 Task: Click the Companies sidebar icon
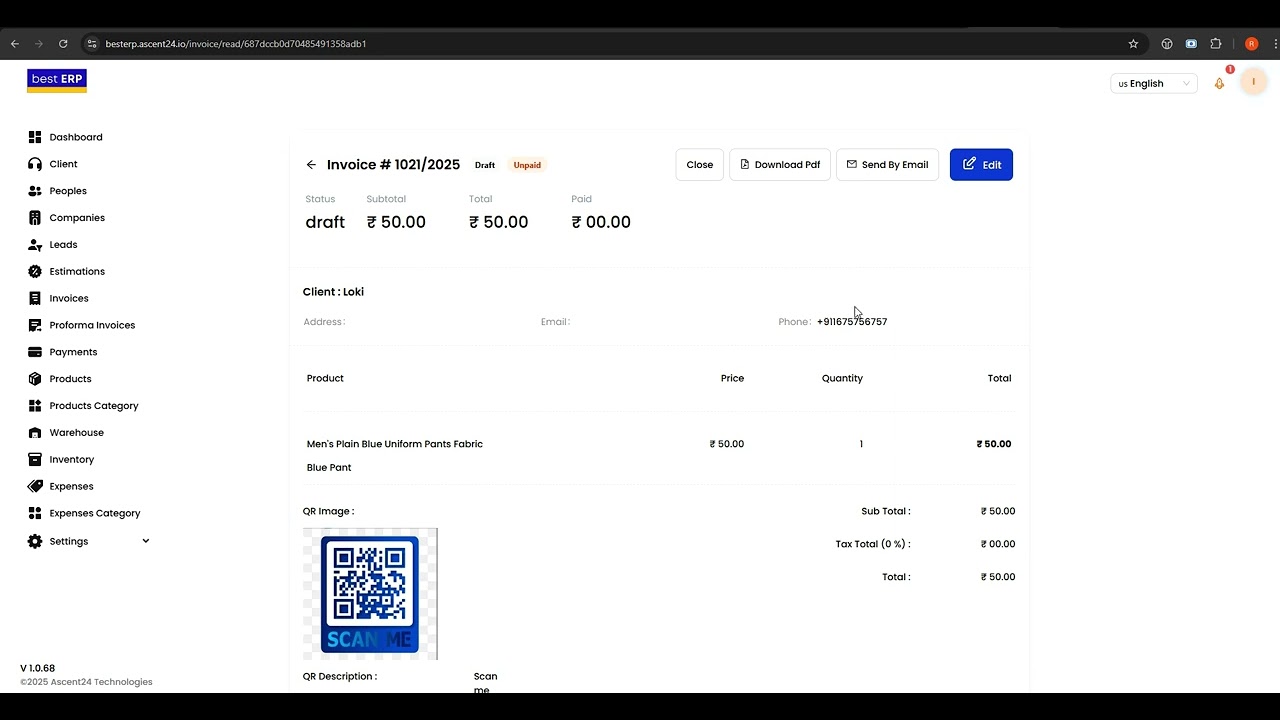pos(35,218)
